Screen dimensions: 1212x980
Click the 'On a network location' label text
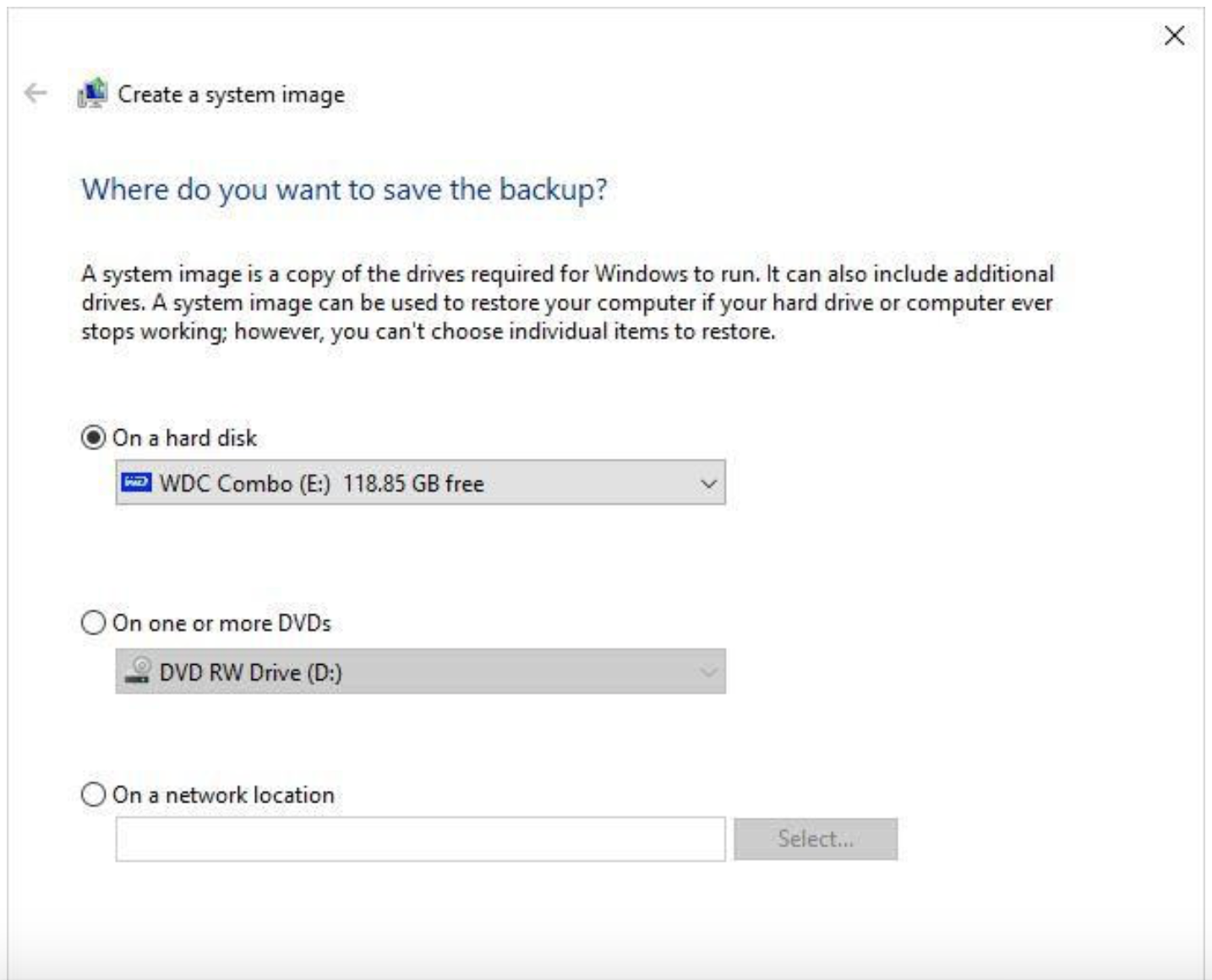223,795
